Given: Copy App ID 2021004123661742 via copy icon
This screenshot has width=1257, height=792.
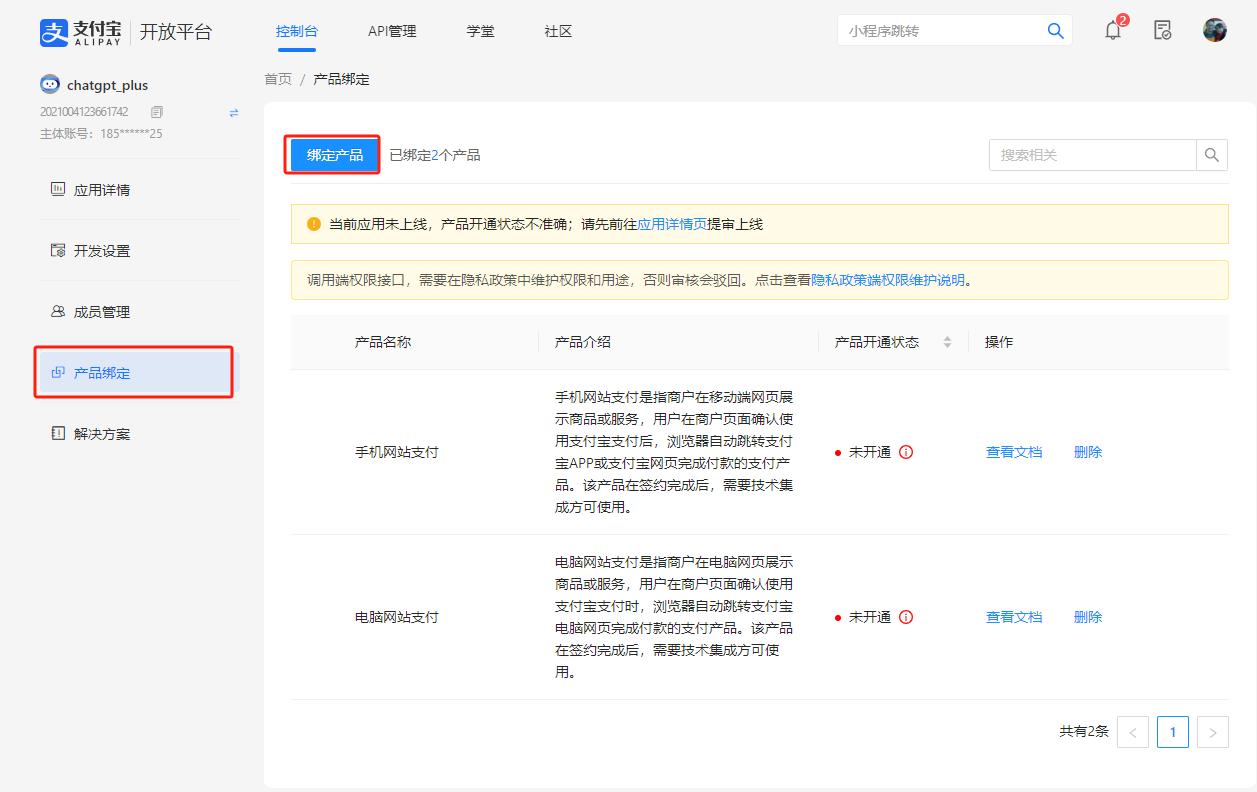Looking at the screenshot, I should pos(155,112).
